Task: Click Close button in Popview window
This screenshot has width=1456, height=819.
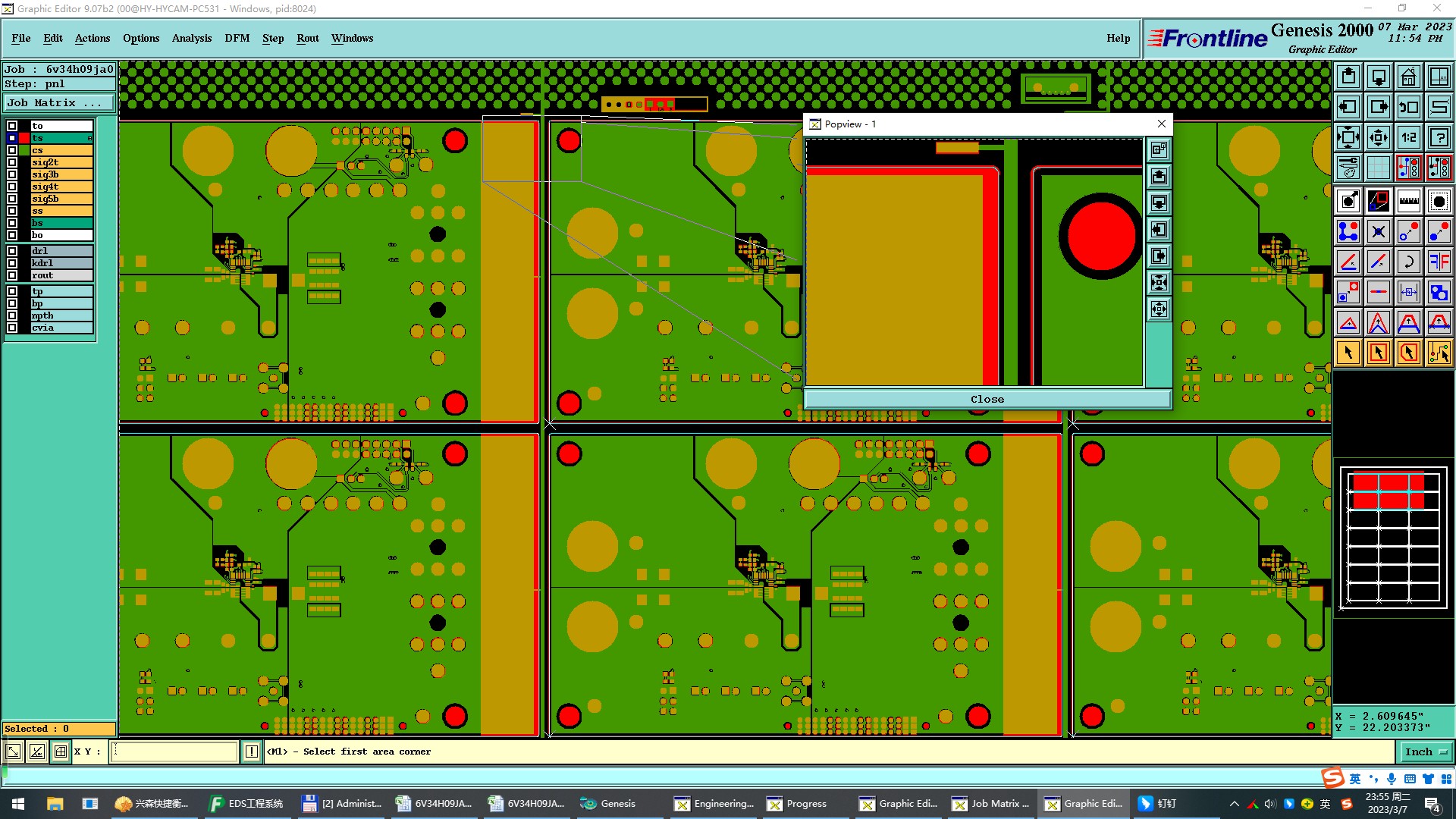Action: 987,399
